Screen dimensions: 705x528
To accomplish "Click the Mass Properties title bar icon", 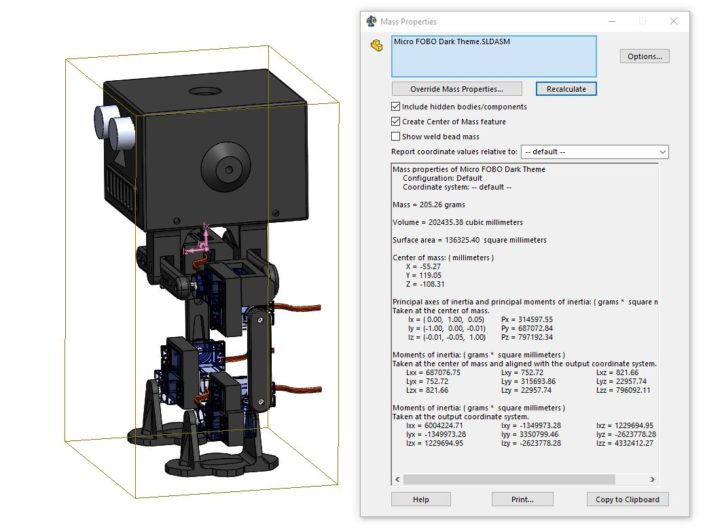I will point(372,21).
